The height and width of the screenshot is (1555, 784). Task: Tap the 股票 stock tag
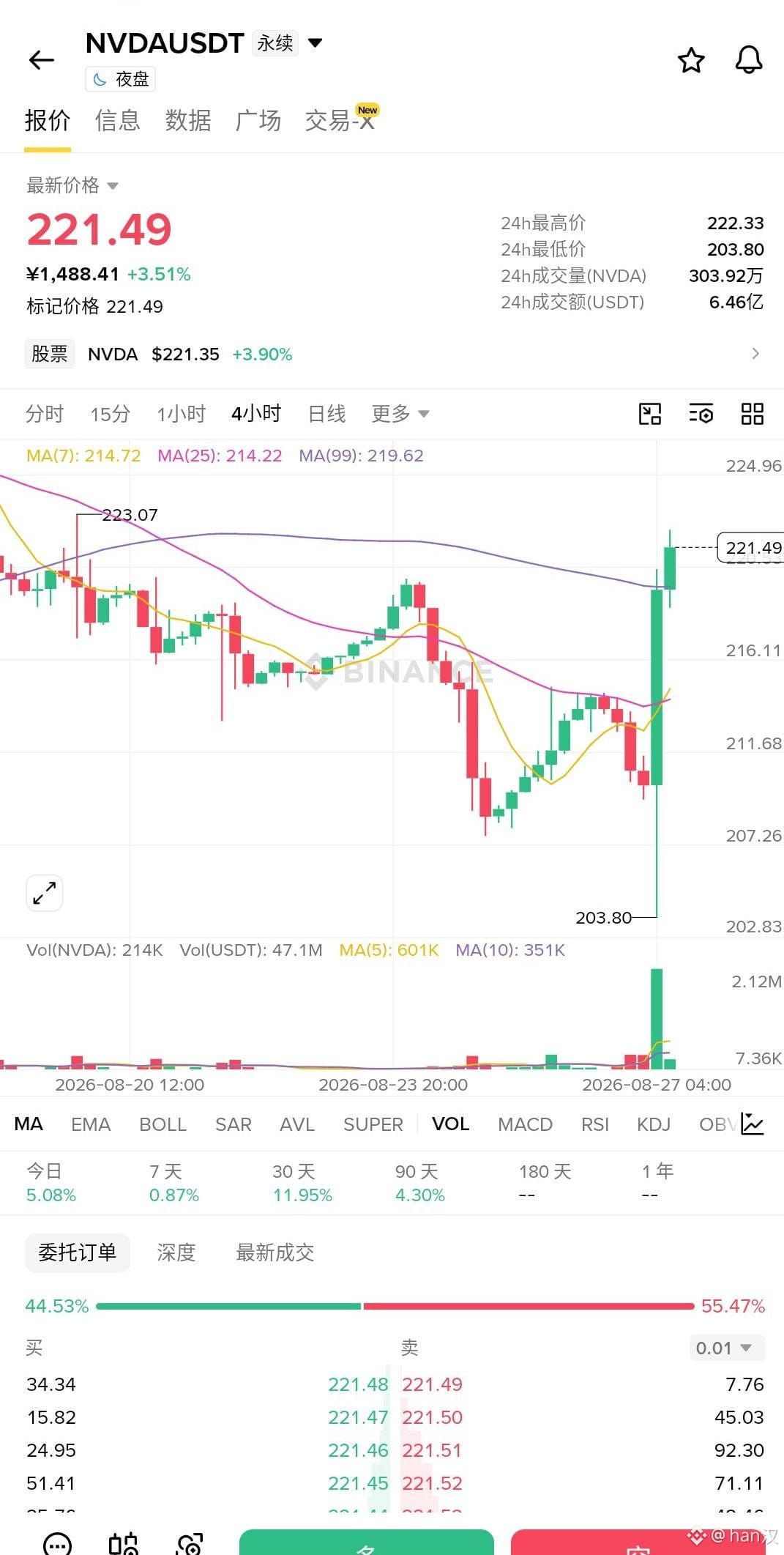click(x=50, y=354)
